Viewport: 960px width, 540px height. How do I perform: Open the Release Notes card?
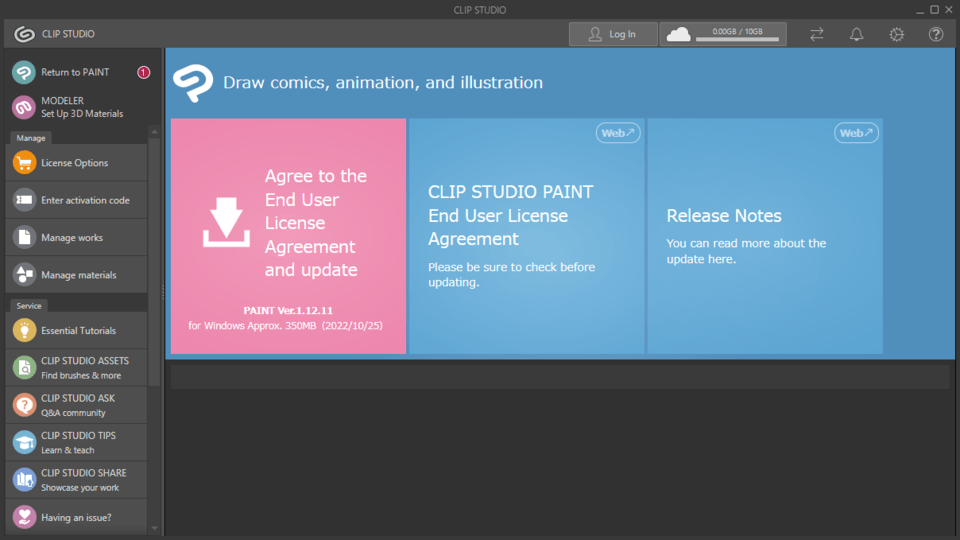[765, 236]
